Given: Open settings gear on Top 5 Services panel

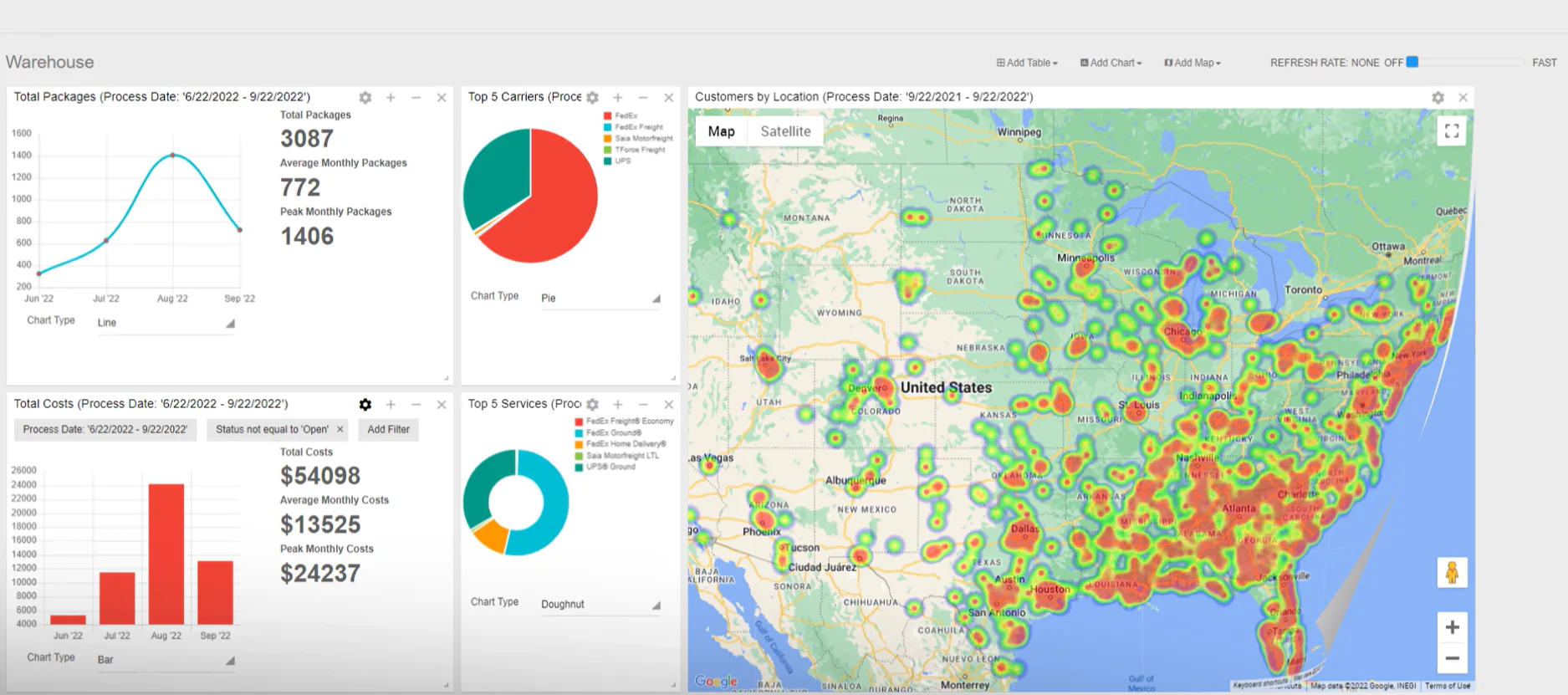Looking at the screenshot, I should tap(593, 405).
